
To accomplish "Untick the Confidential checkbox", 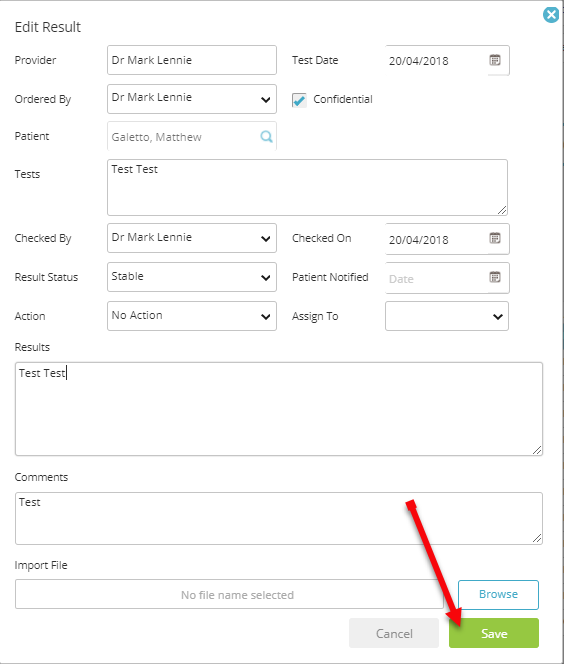I will (299, 100).
